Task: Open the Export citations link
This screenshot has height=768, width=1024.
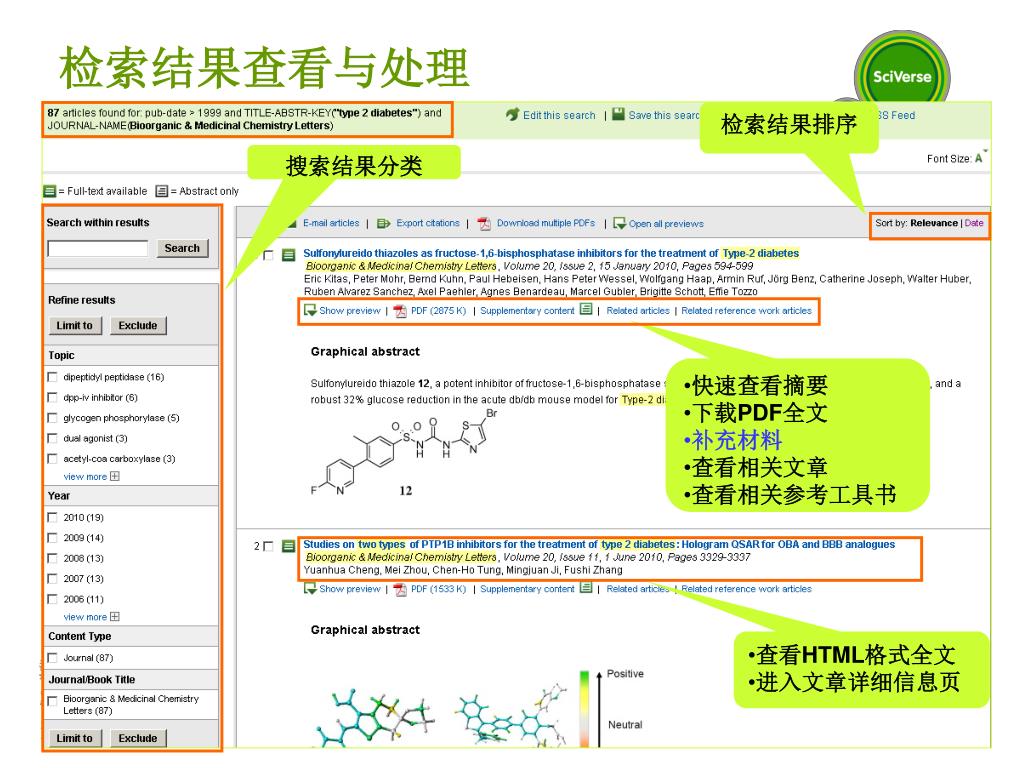Action: click(x=428, y=223)
